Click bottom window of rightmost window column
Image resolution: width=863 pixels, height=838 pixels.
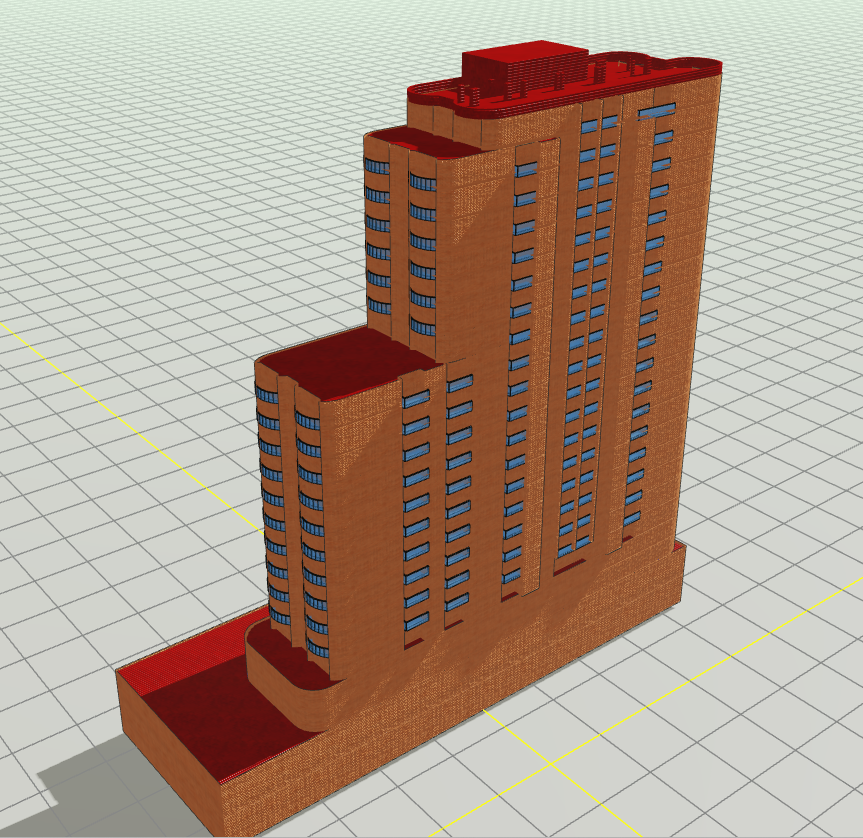632,518
